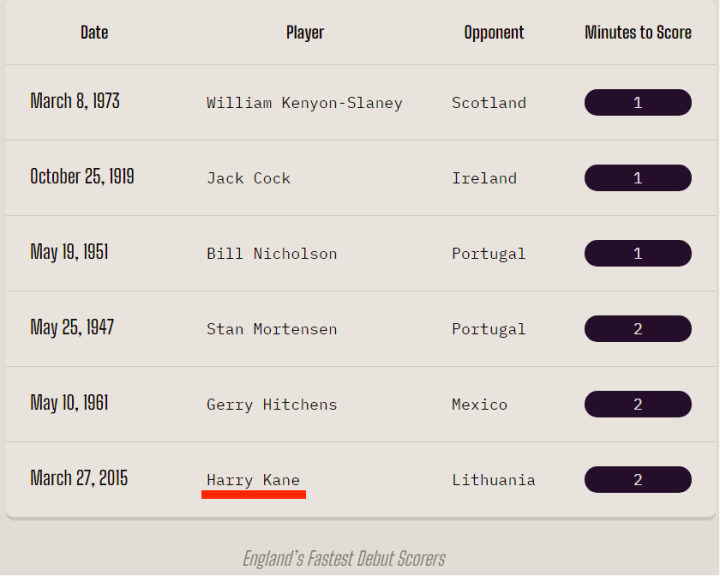
Task: Click the March 8, 1973 date
Action: point(75,101)
